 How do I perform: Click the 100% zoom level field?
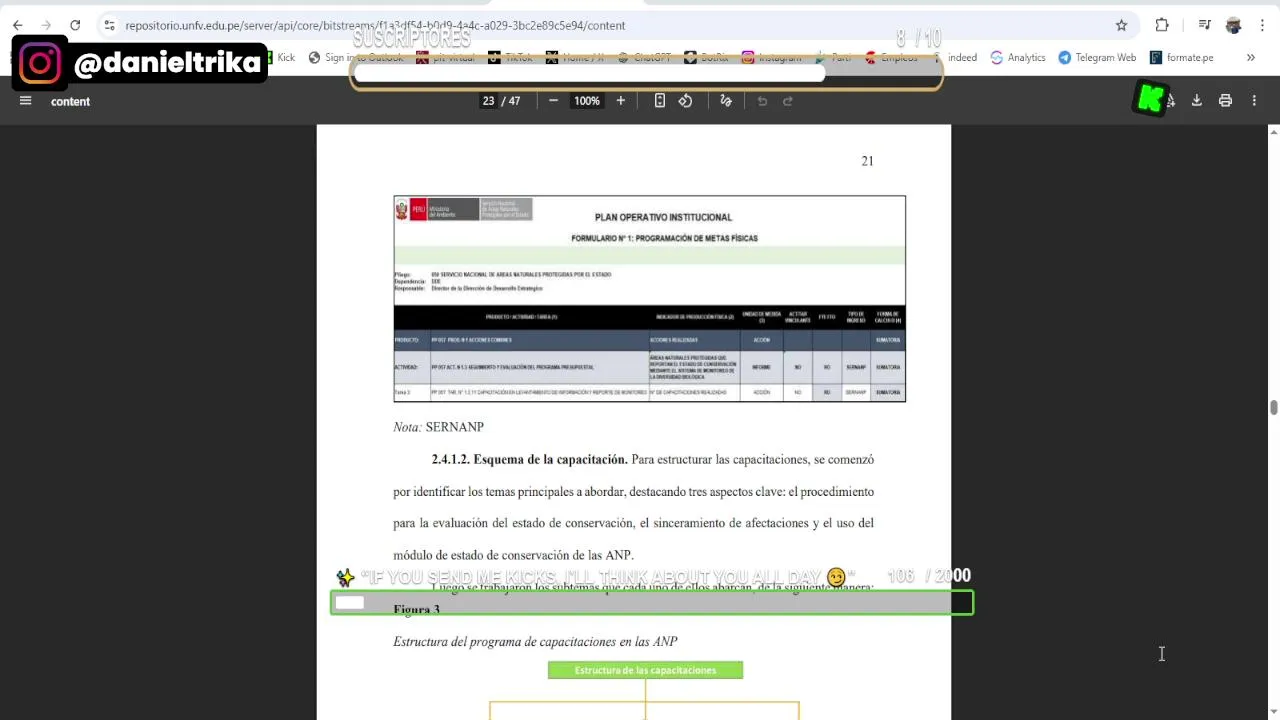click(587, 101)
